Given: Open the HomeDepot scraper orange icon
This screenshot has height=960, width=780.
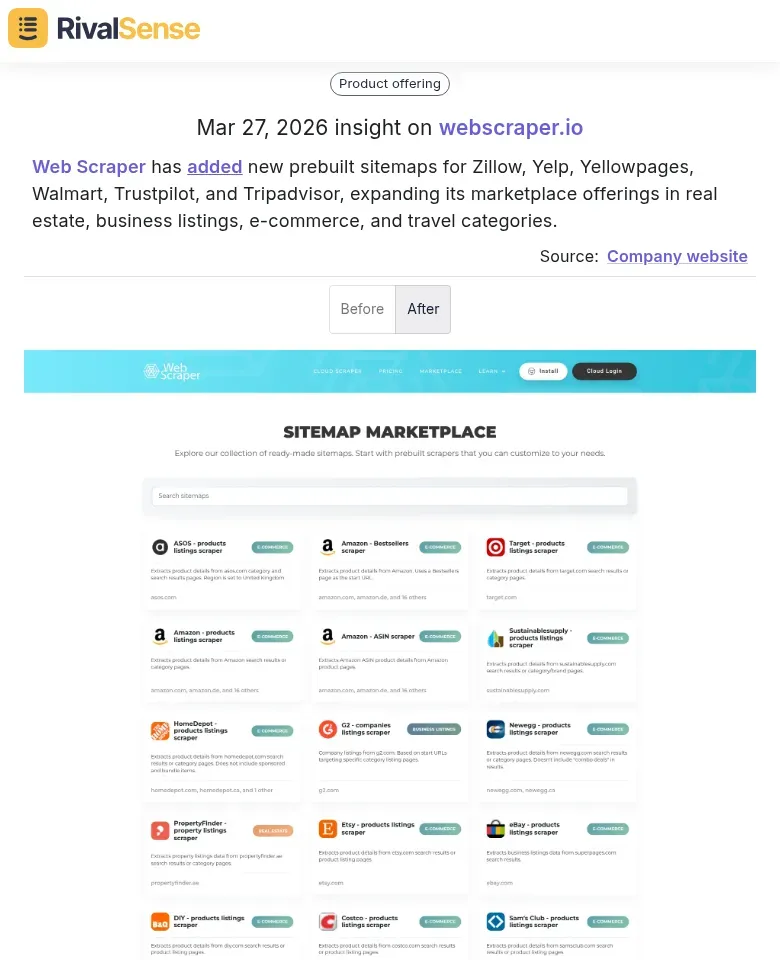Looking at the screenshot, I should [161, 730].
